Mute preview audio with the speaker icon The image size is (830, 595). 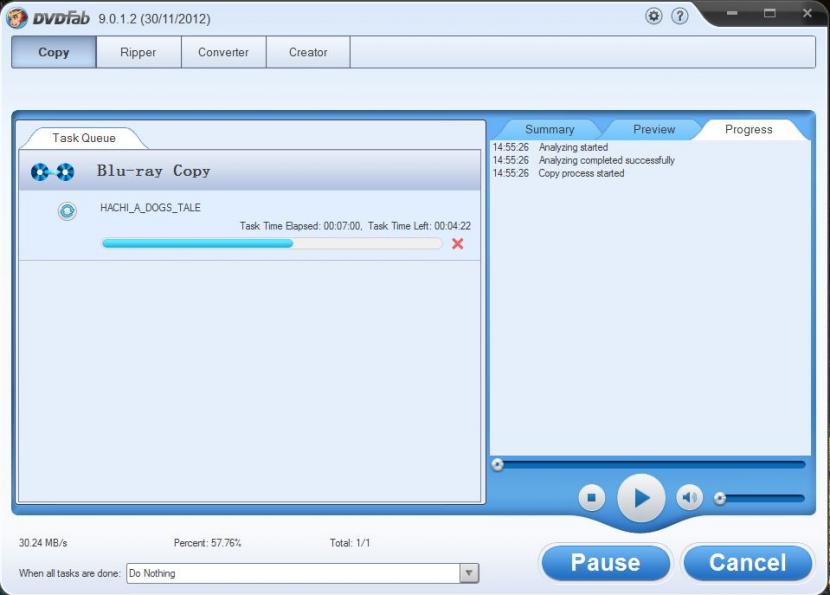689,498
